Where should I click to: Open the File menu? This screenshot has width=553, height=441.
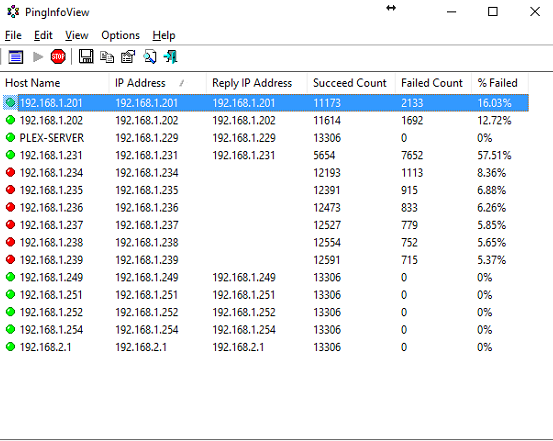[x=13, y=36]
